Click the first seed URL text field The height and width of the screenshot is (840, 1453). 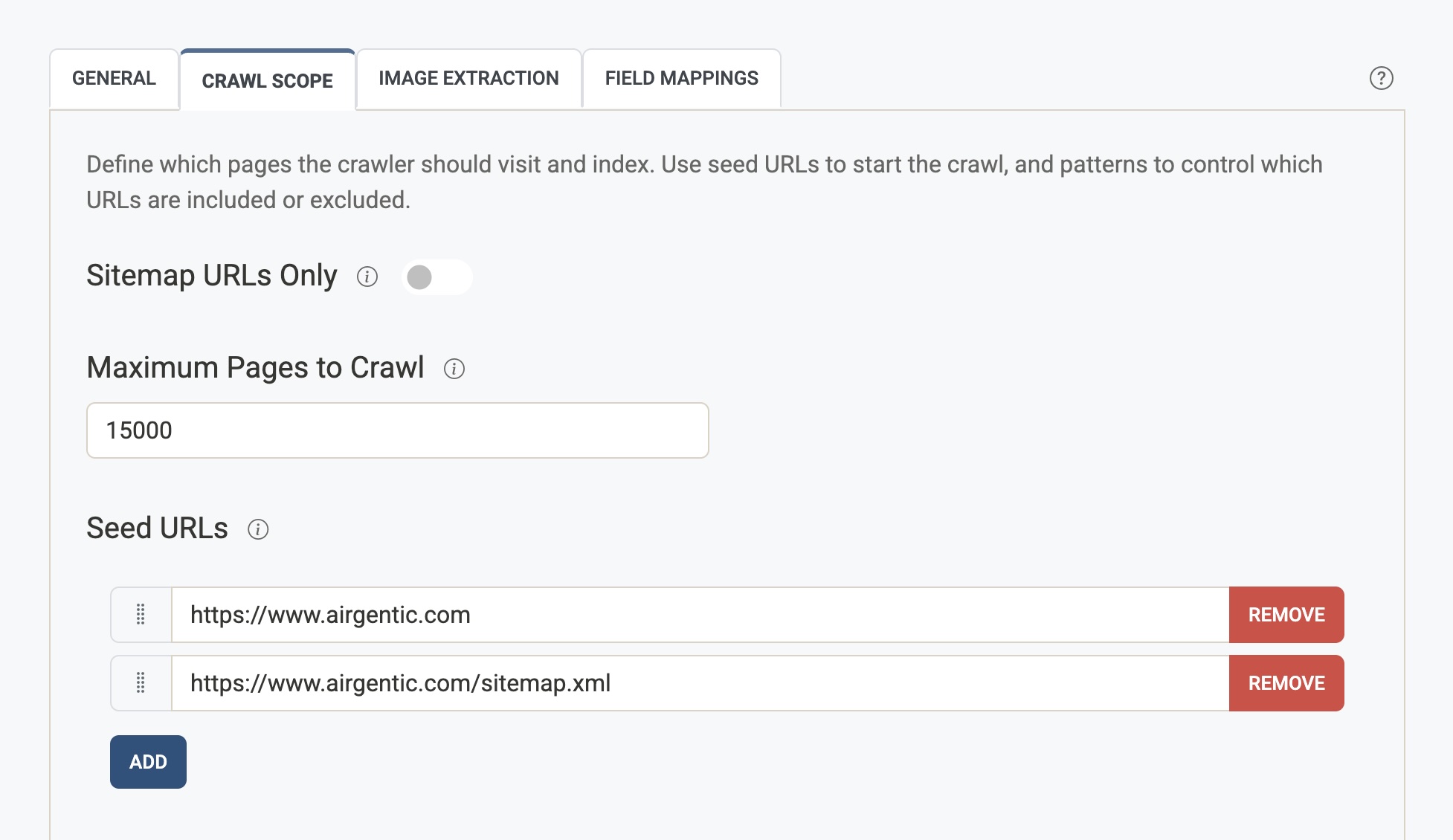point(699,615)
